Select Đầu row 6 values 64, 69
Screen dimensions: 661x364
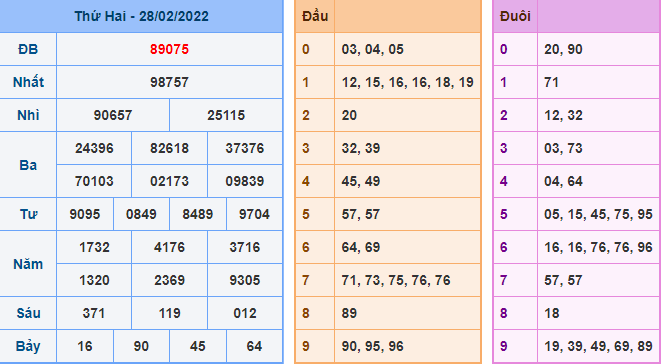pos(361,247)
